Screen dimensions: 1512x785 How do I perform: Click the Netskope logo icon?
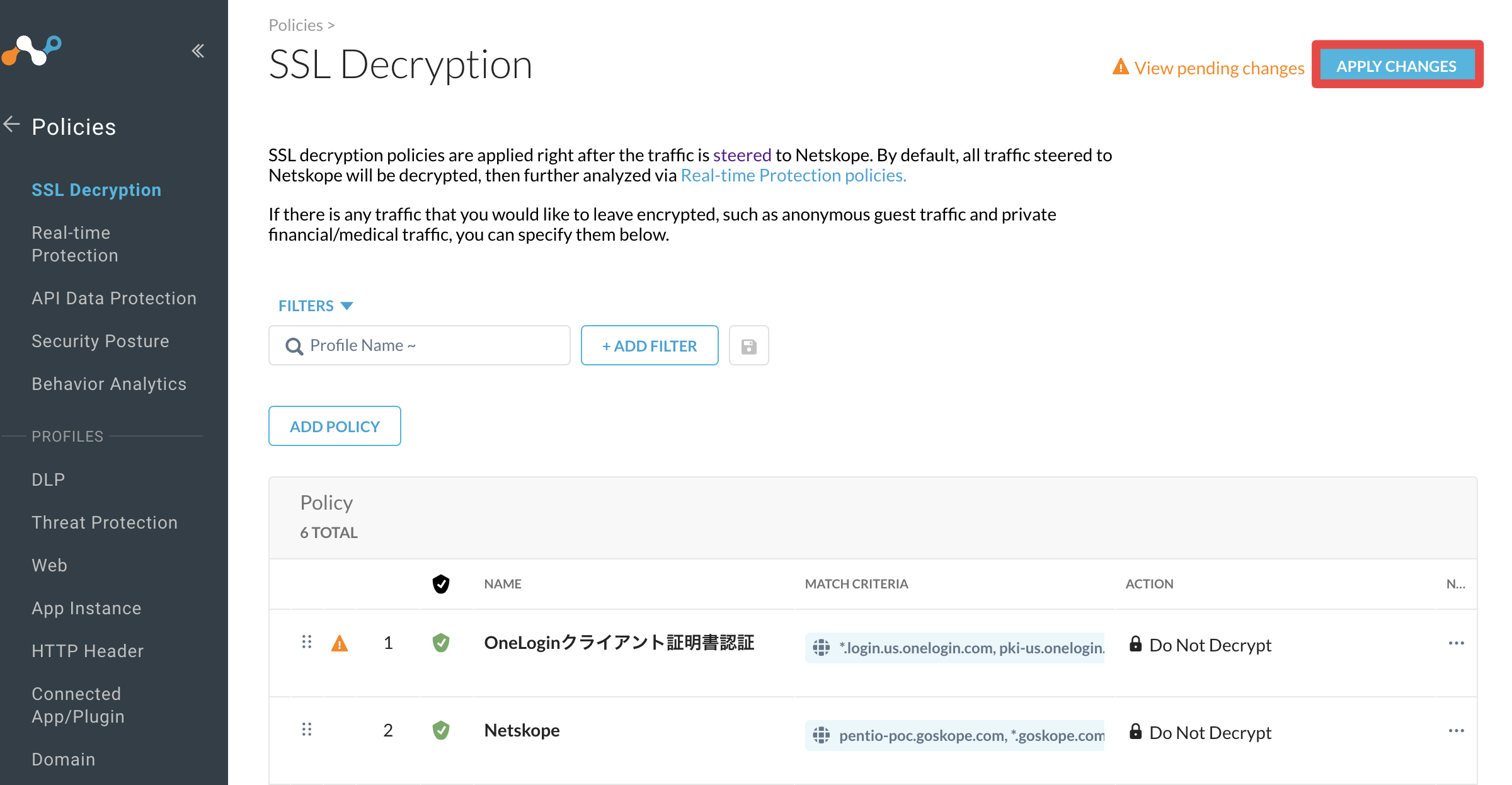31,50
